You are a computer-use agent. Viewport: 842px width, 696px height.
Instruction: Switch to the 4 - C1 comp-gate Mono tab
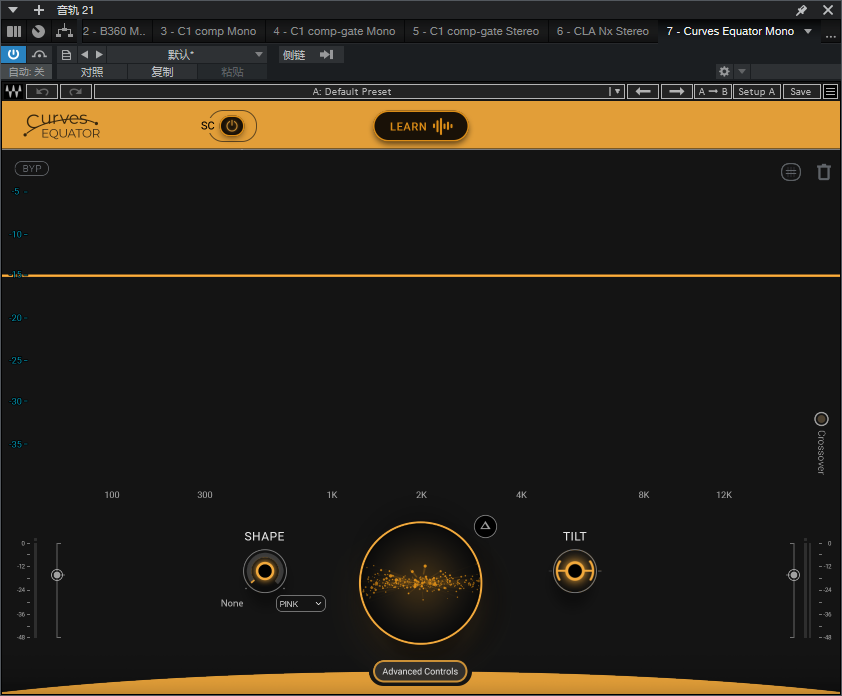334,31
